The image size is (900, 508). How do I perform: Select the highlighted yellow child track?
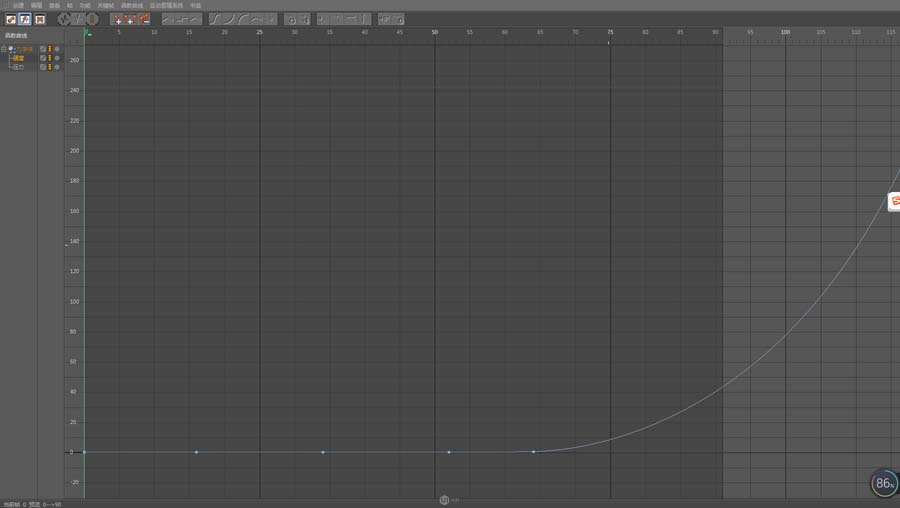click(19, 58)
